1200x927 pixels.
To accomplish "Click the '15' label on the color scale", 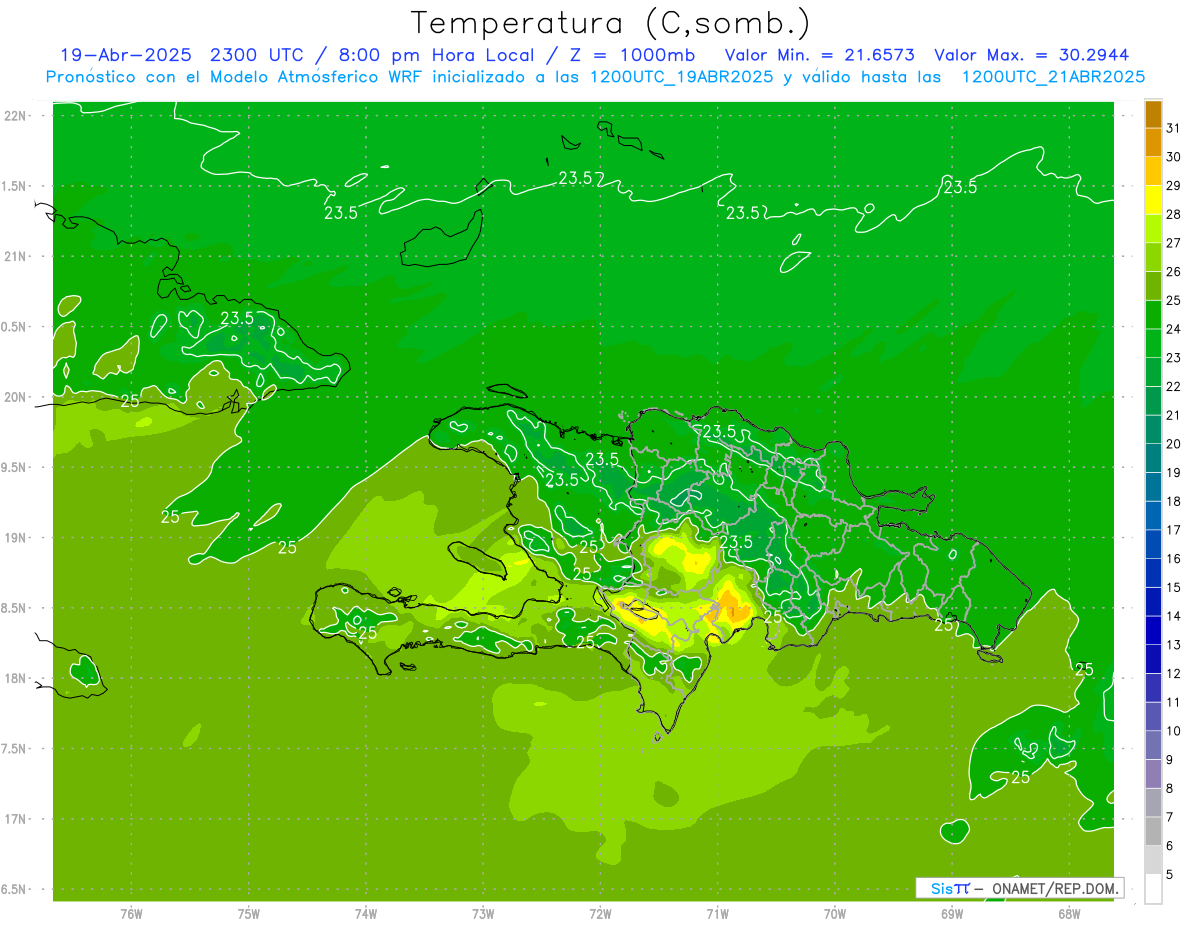I will 1173,588.
